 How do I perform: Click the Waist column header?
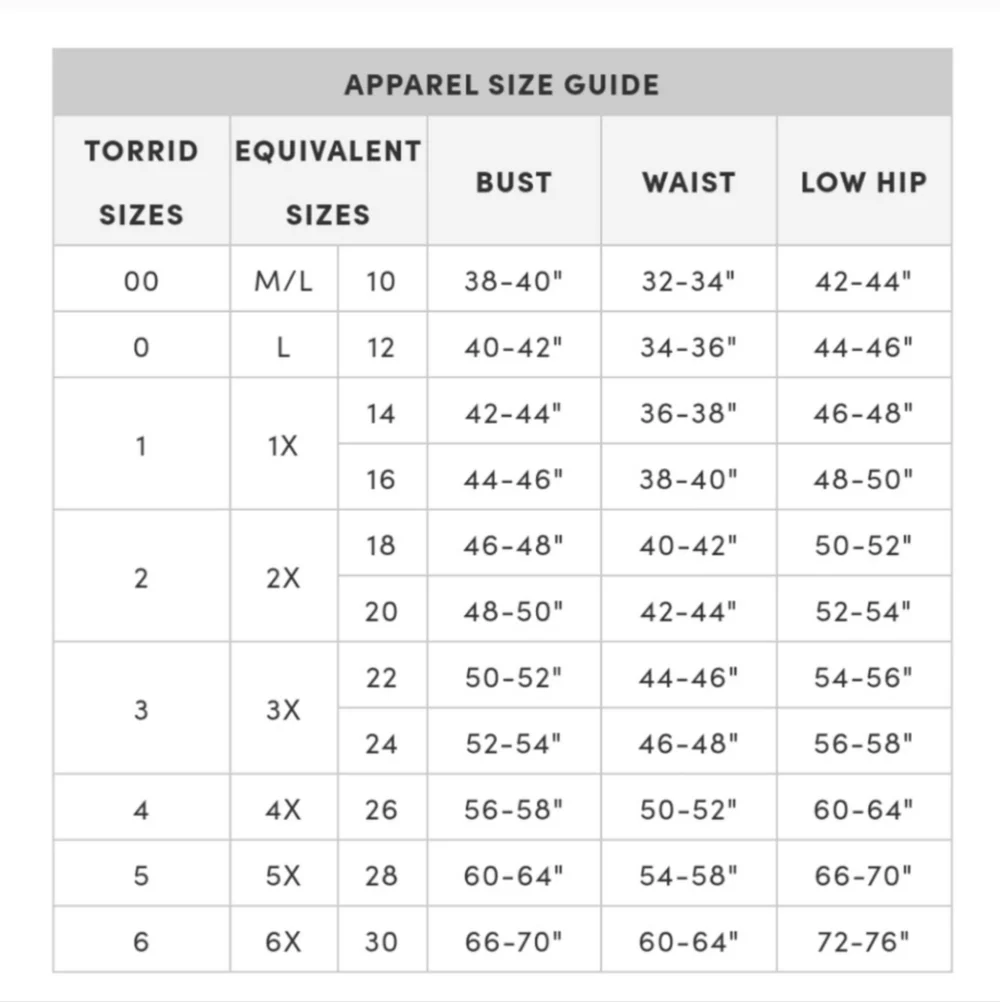click(x=688, y=182)
